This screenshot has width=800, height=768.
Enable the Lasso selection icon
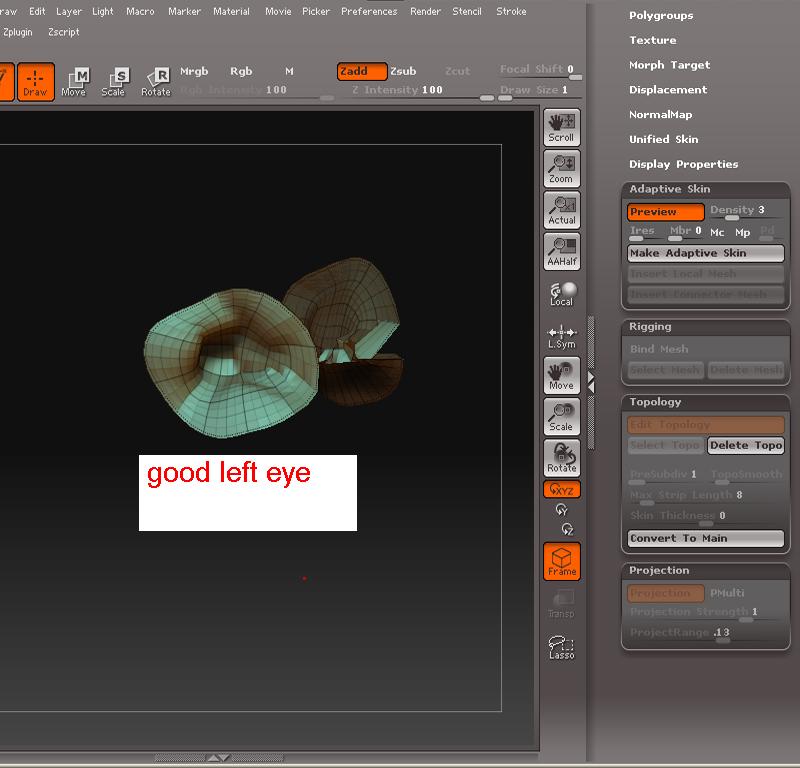[x=561, y=647]
